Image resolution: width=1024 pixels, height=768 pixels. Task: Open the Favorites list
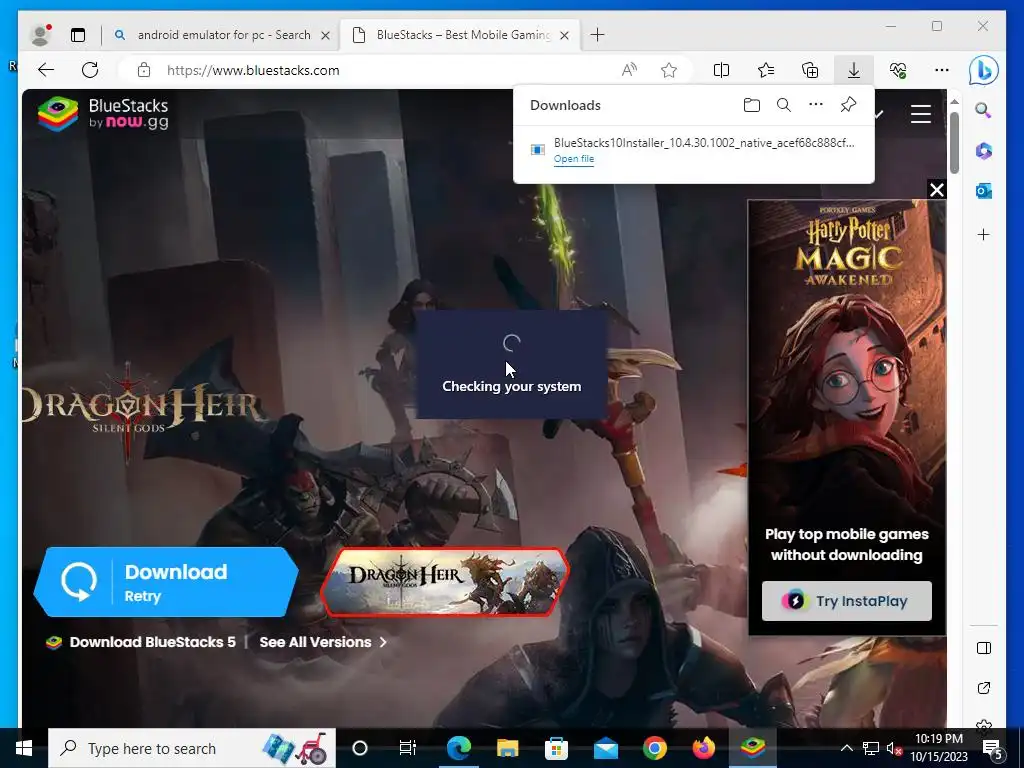tap(766, 70)
